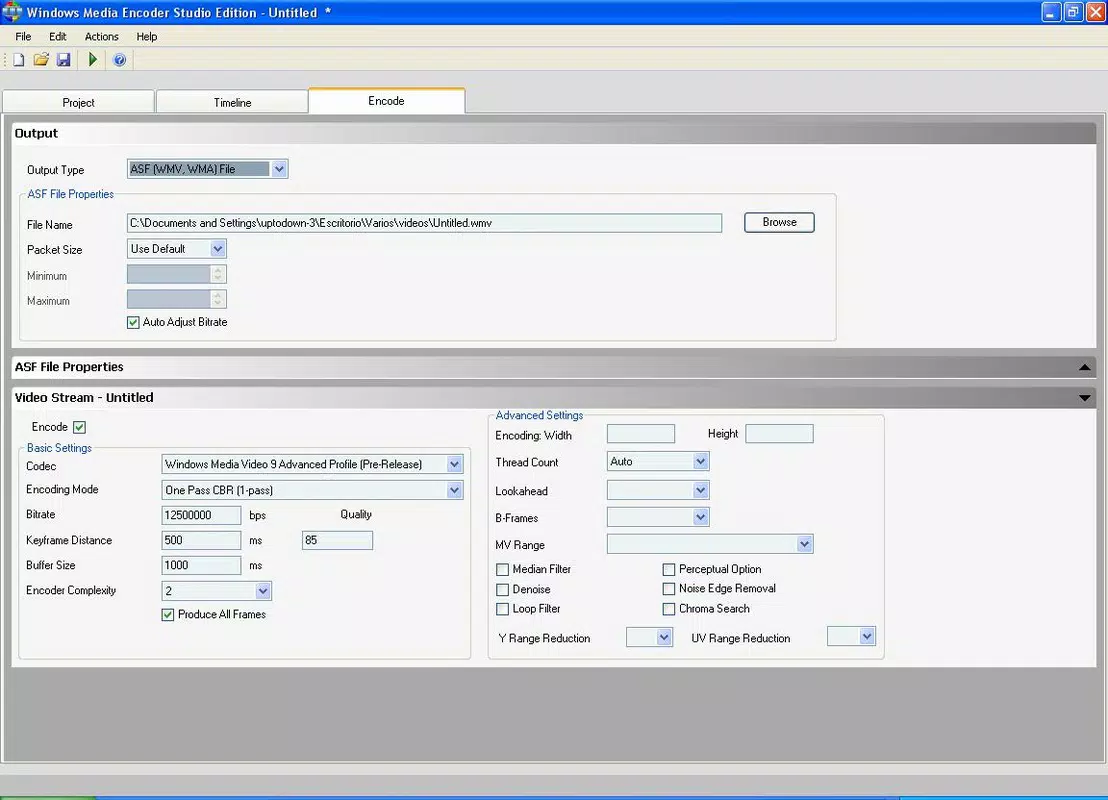The height and width of the screenshot is (800, 1108).
Task: Open the Edit menu
Action: tap(57, 37)
